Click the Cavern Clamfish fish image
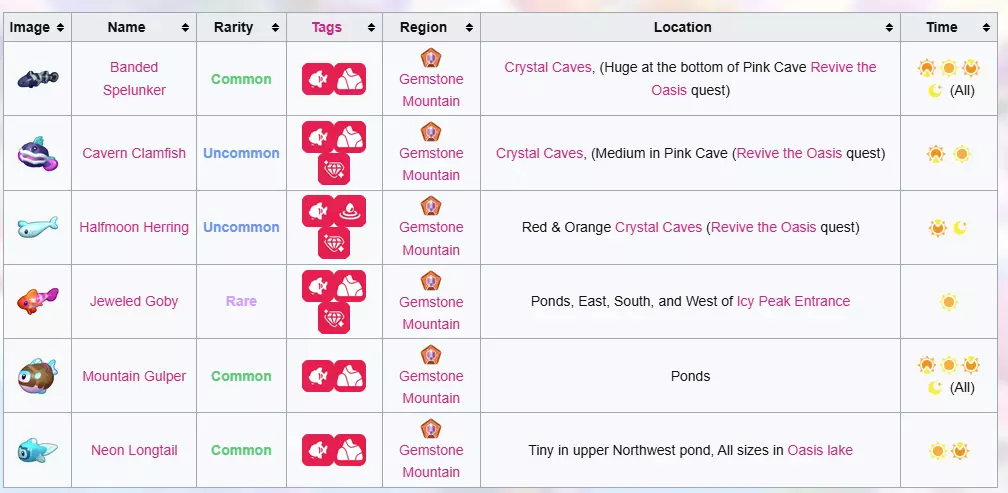 37,153
